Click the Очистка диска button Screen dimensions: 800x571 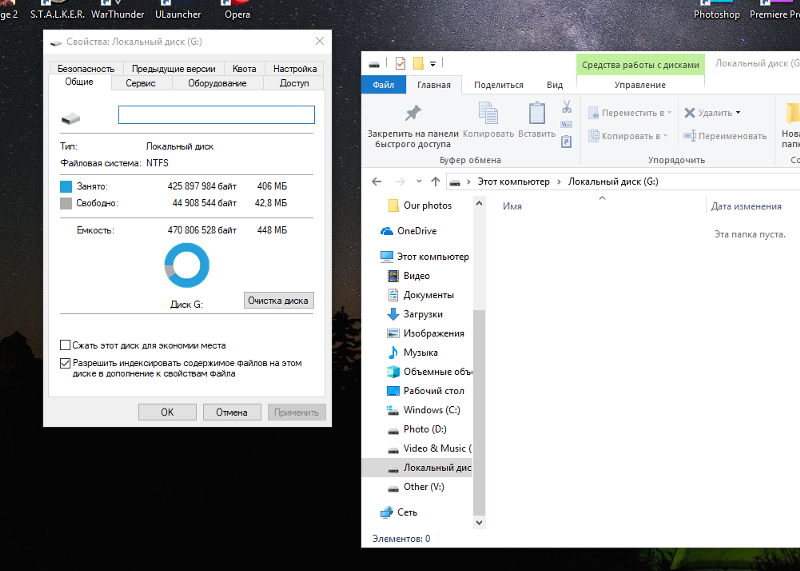pyautogui.click(x=279, y=301)
